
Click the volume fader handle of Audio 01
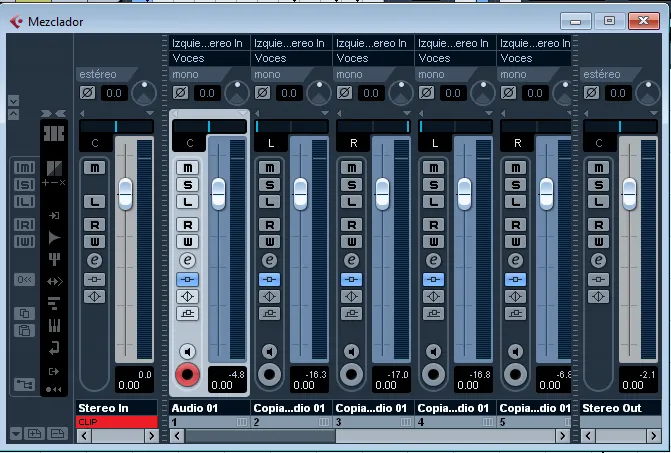(218, 192)
